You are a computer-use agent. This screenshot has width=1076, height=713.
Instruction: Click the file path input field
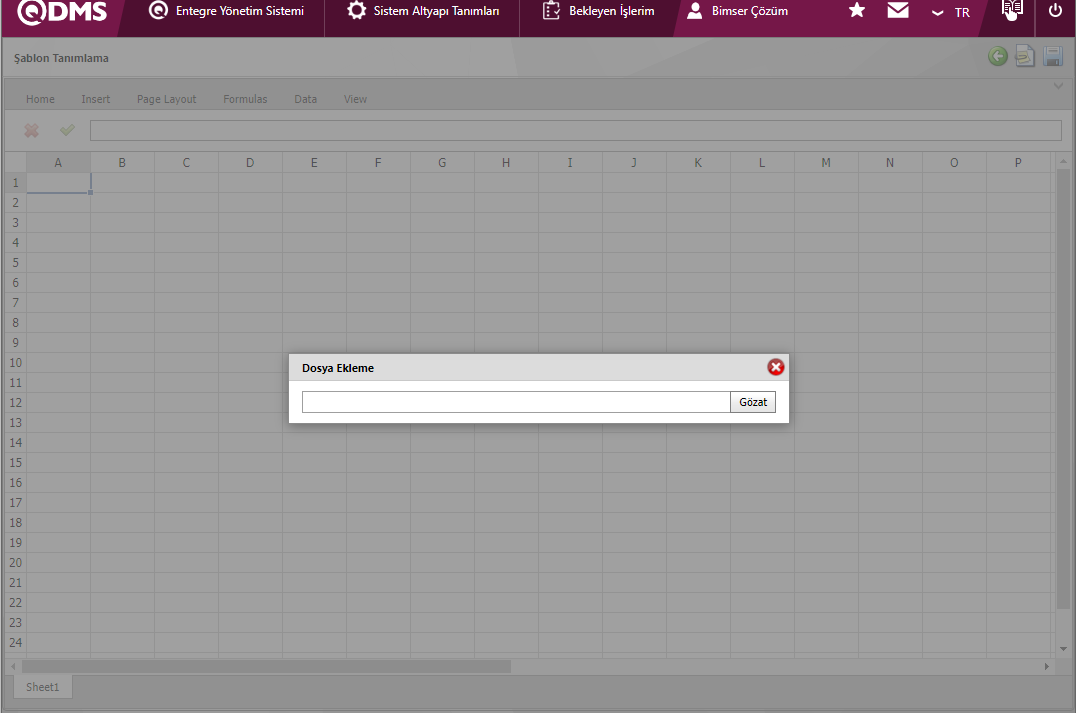click(x=516, y=402)
